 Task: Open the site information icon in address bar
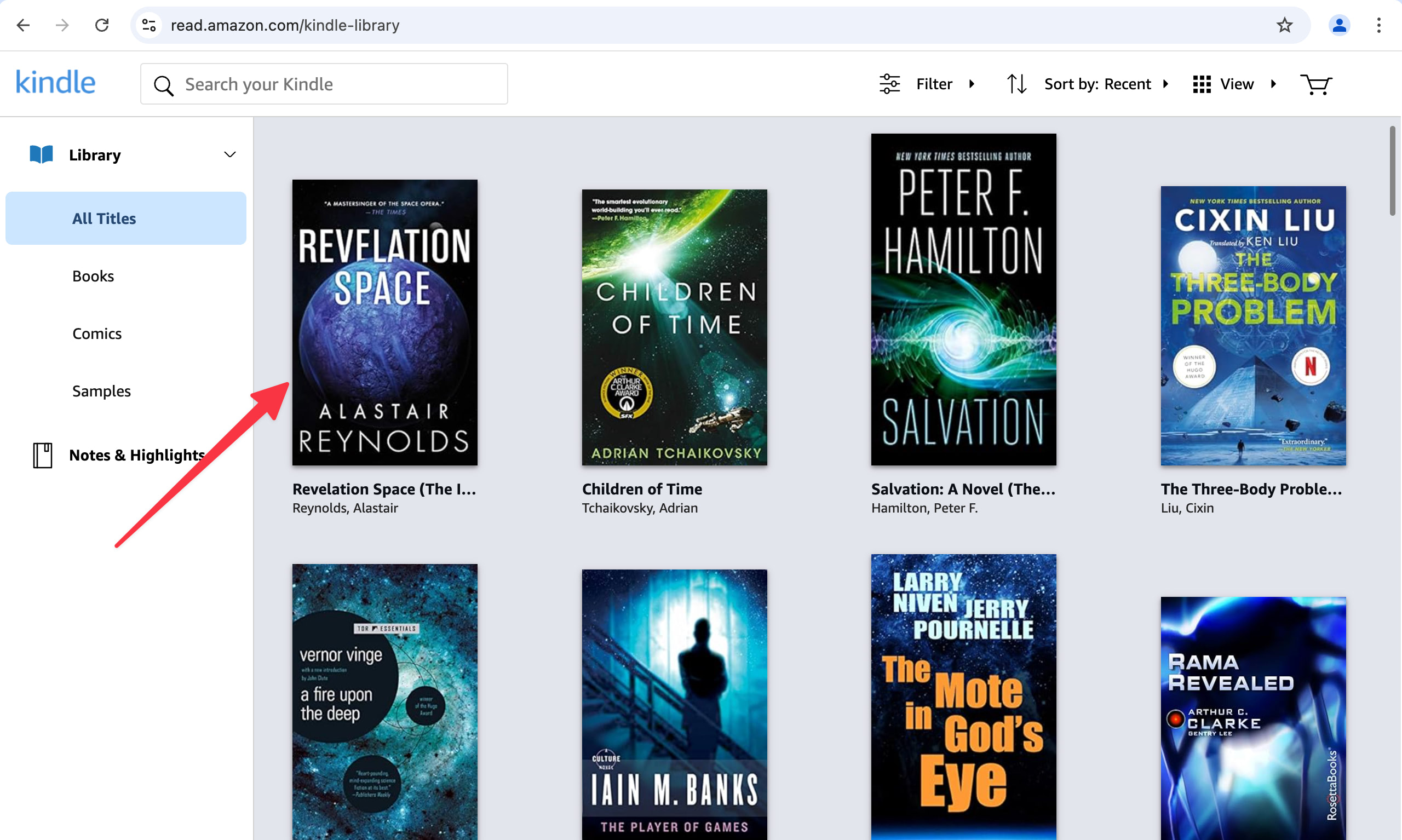[149, 25]
